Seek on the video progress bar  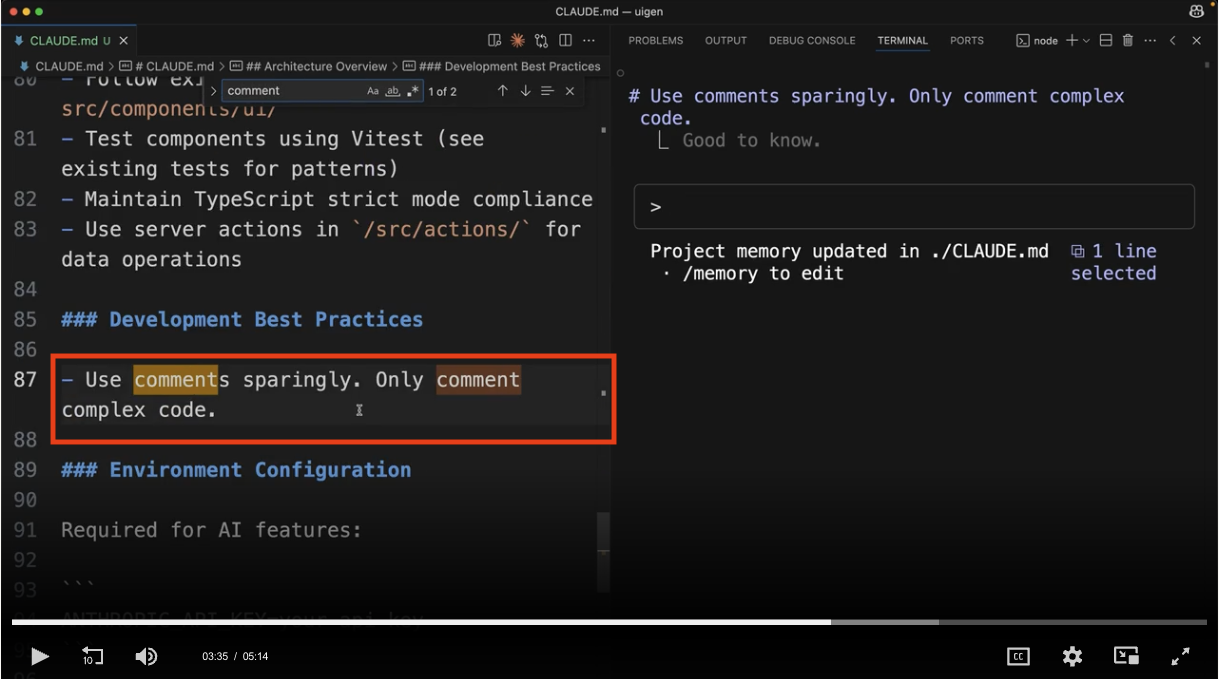click(x=609, y=622)
